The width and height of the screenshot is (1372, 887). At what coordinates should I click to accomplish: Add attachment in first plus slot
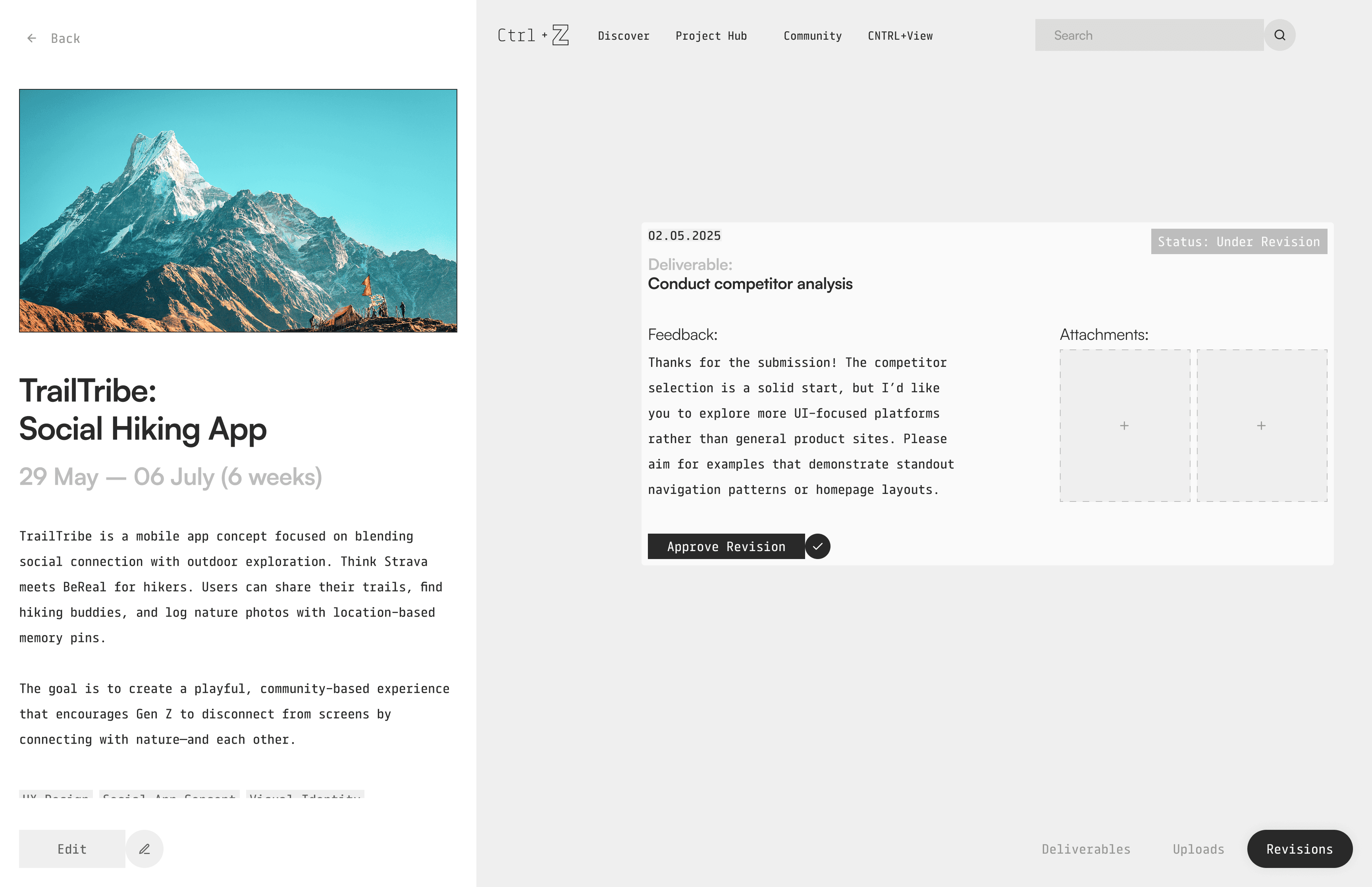(1124, 426)
